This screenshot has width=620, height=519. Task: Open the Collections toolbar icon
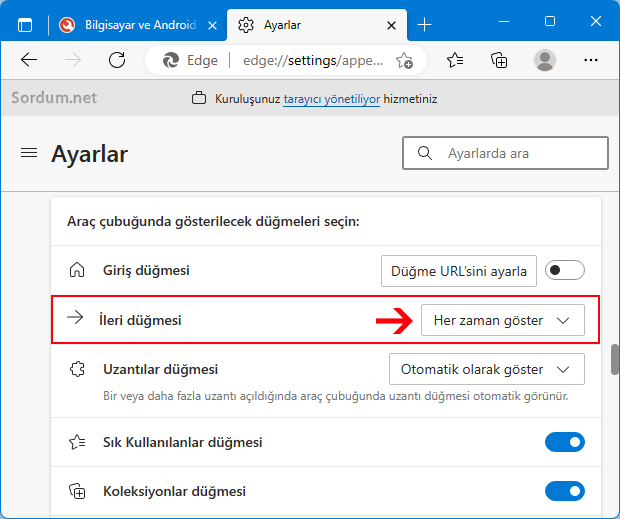tap(499, 60)
